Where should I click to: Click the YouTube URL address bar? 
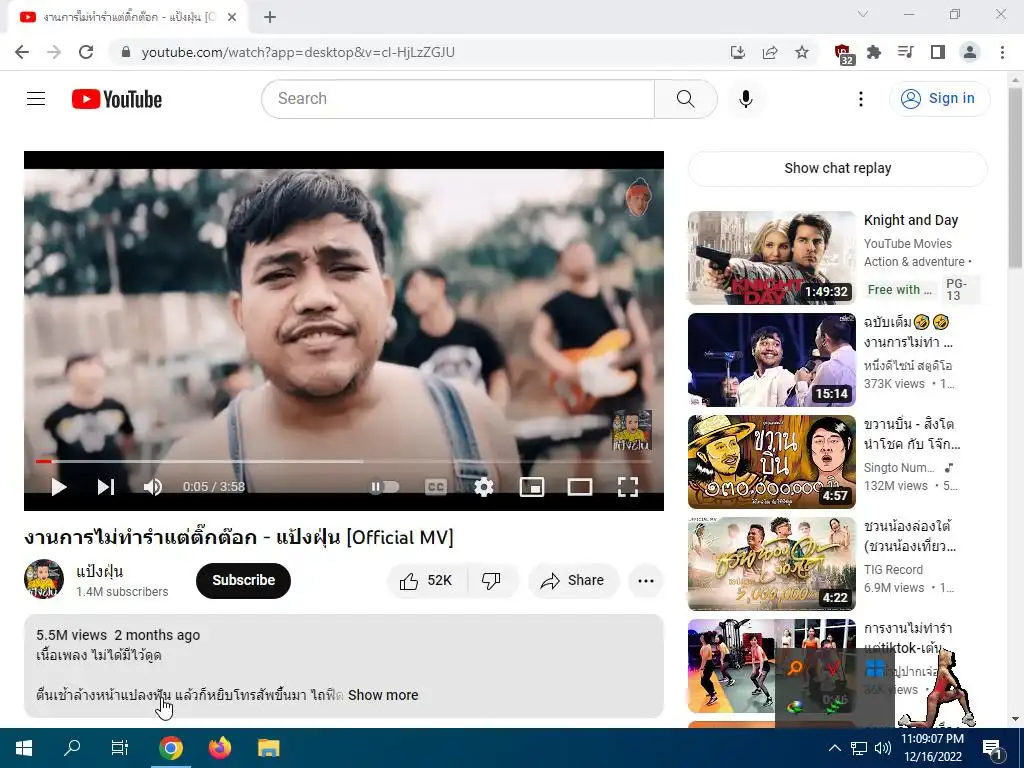(x=418, y=52)
